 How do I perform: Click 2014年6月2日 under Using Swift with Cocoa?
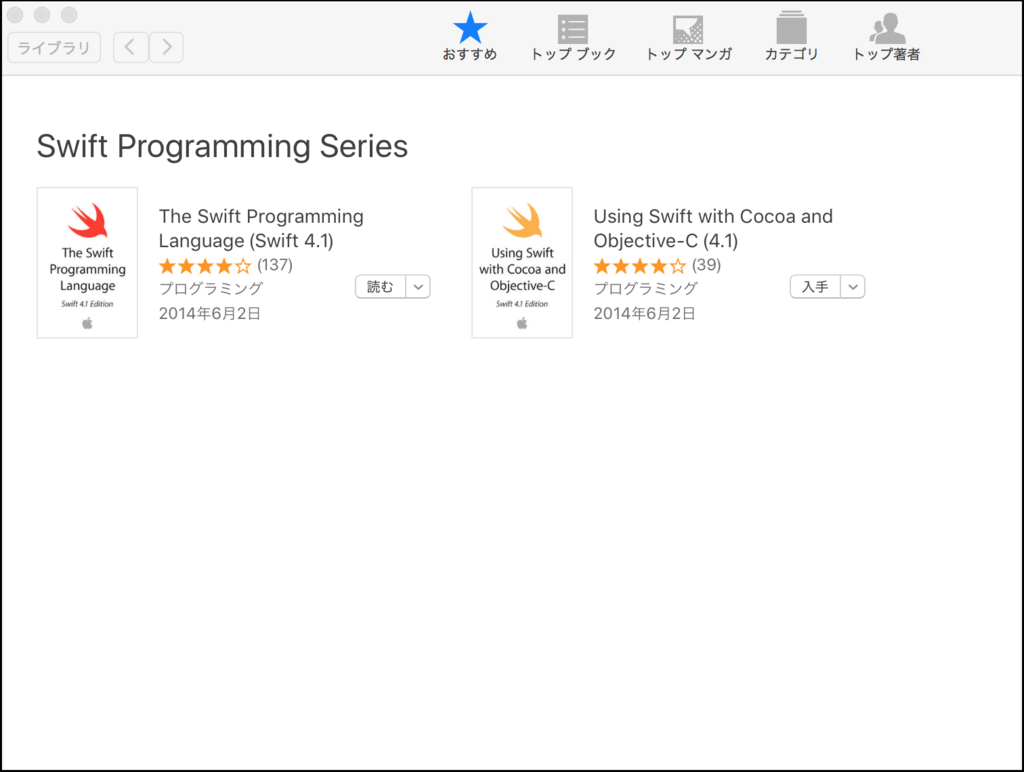click(x=644, y=314)
